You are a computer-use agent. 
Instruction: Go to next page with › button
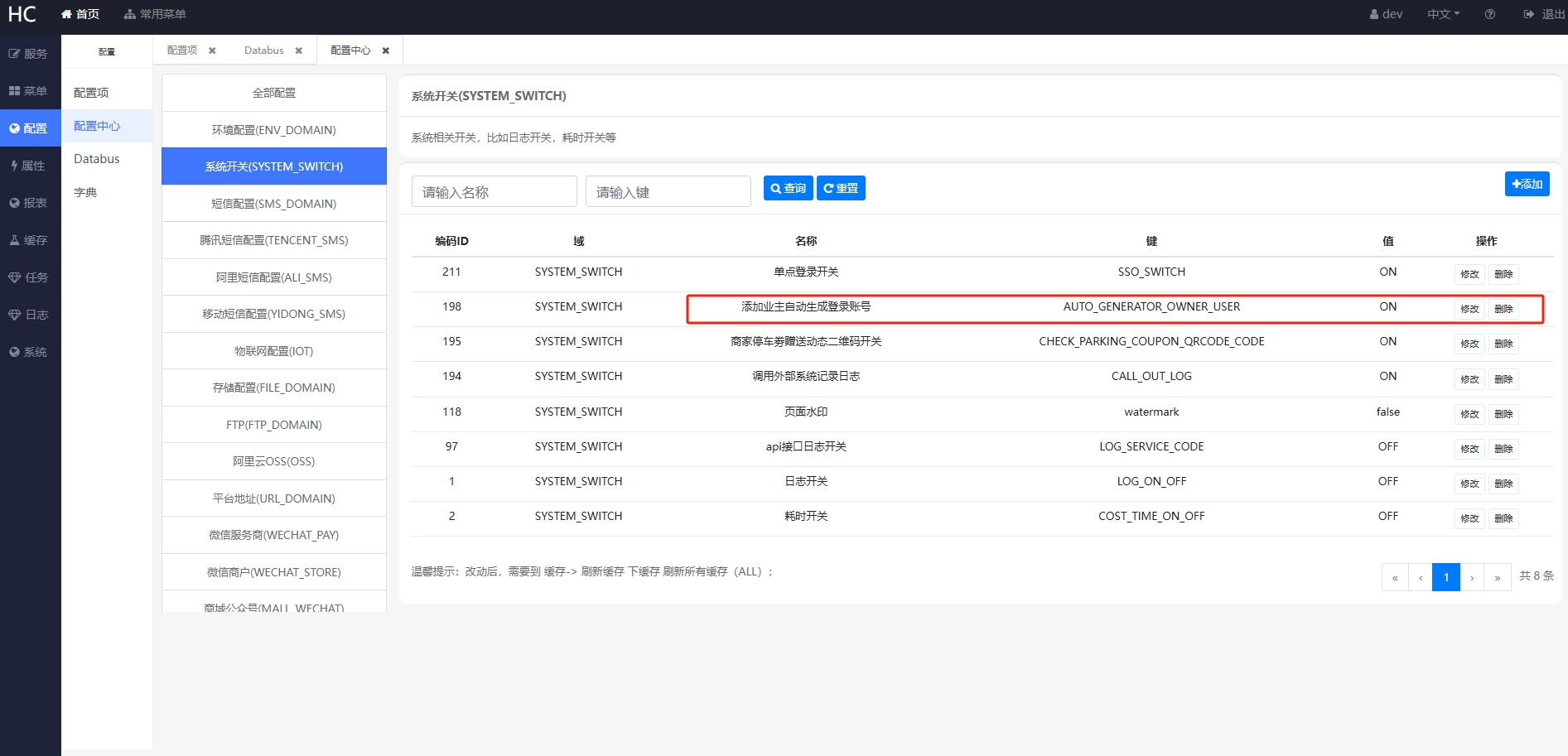tap(1472, 577)
